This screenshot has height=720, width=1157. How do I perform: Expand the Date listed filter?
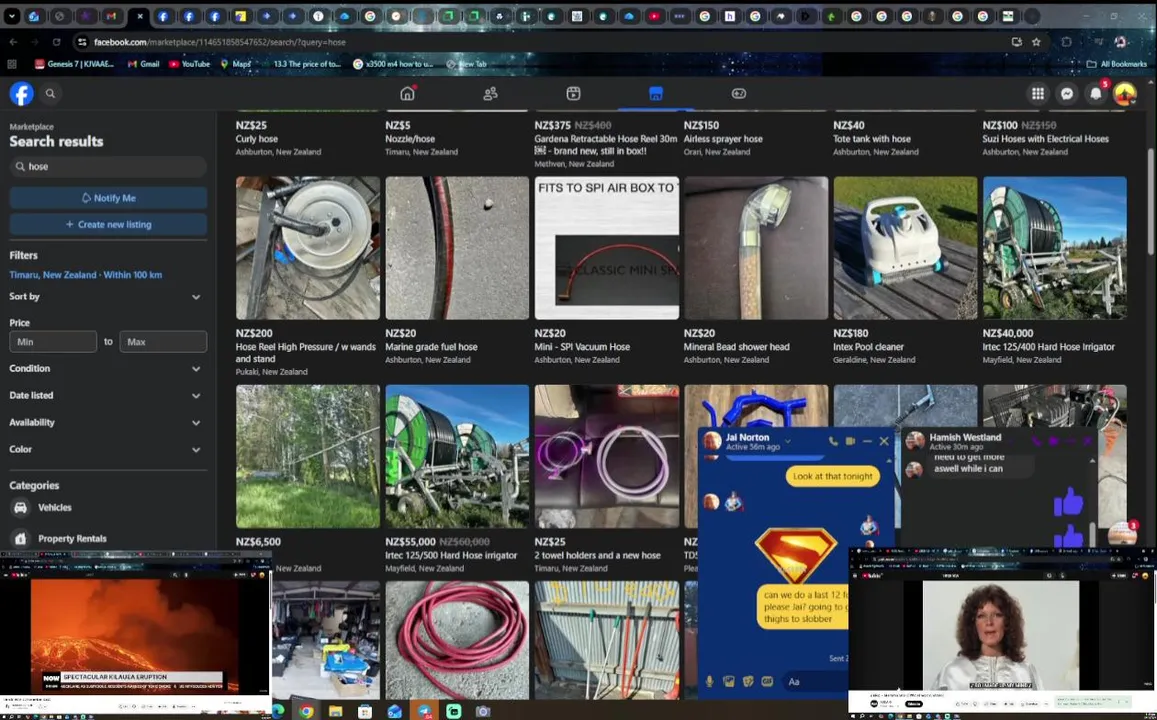(x=106, y=395)
